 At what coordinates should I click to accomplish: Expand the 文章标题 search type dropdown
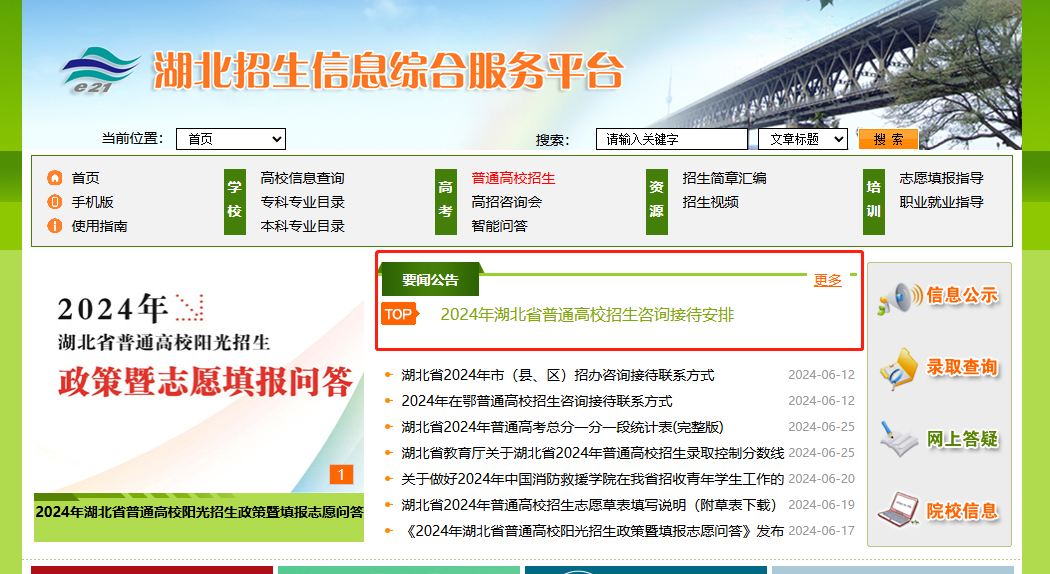click(x=802, y=139)
